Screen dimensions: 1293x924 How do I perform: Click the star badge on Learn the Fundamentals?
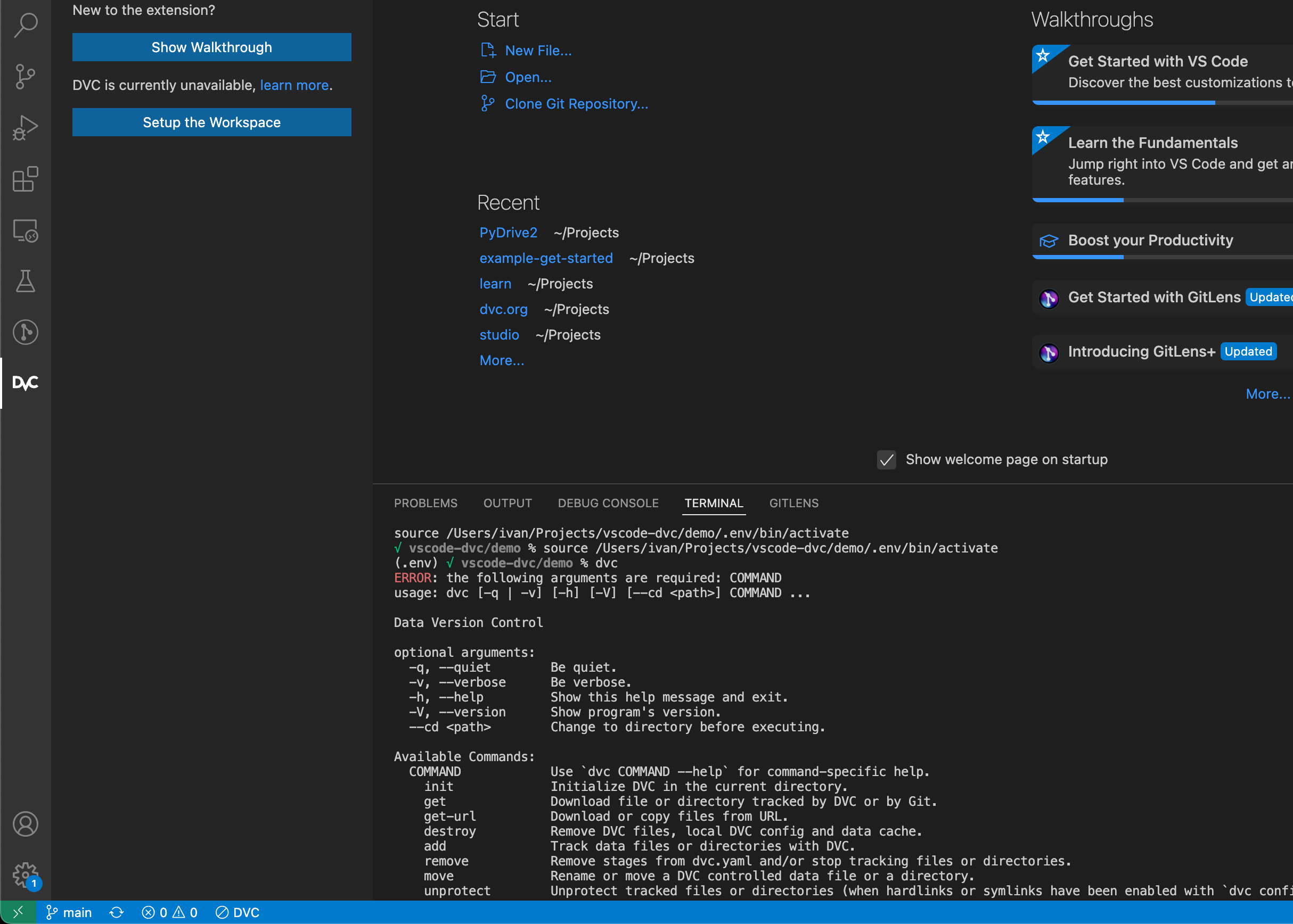pyautogui.click(x=1043, y=137)
